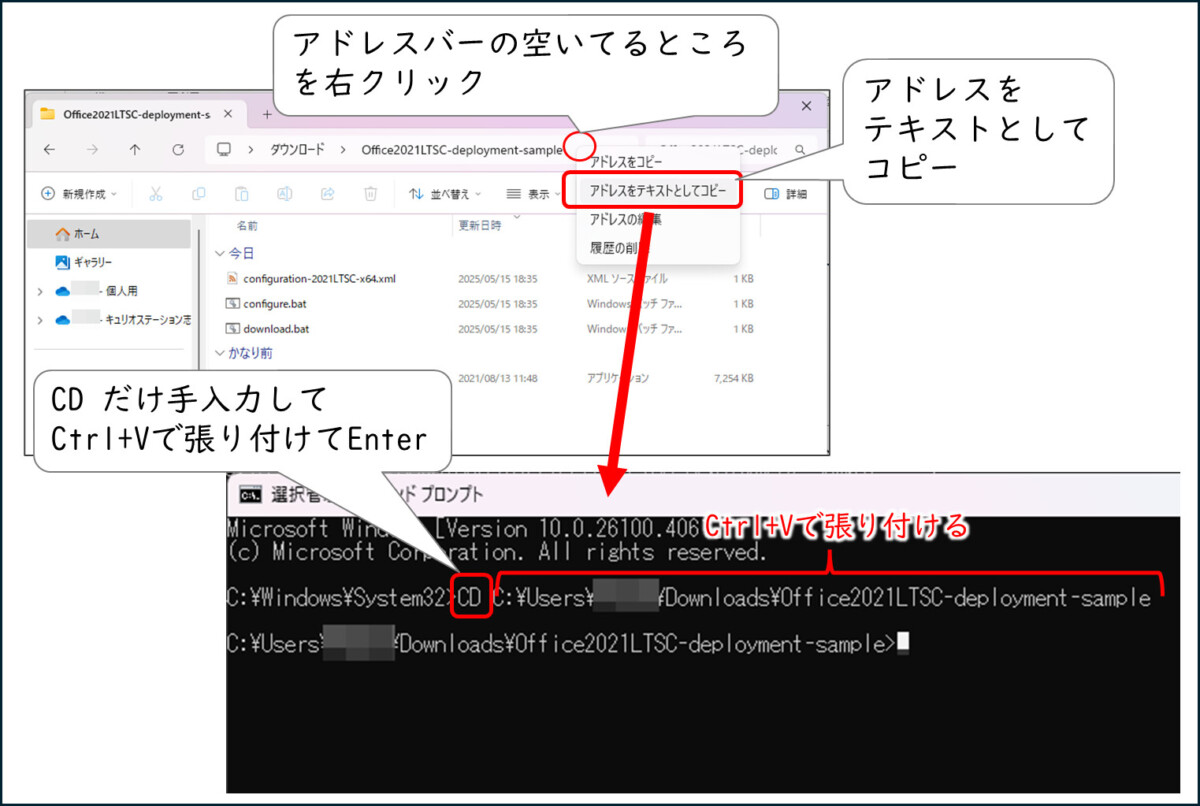Click the search magnifier icon in Explorer
1200x806 pixels.
pyautogui.click(x=799, y=150)
